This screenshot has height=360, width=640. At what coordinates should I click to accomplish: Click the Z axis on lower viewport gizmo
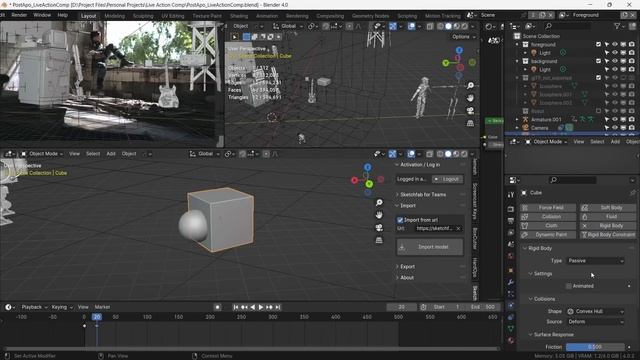click(x=368, y=167)
